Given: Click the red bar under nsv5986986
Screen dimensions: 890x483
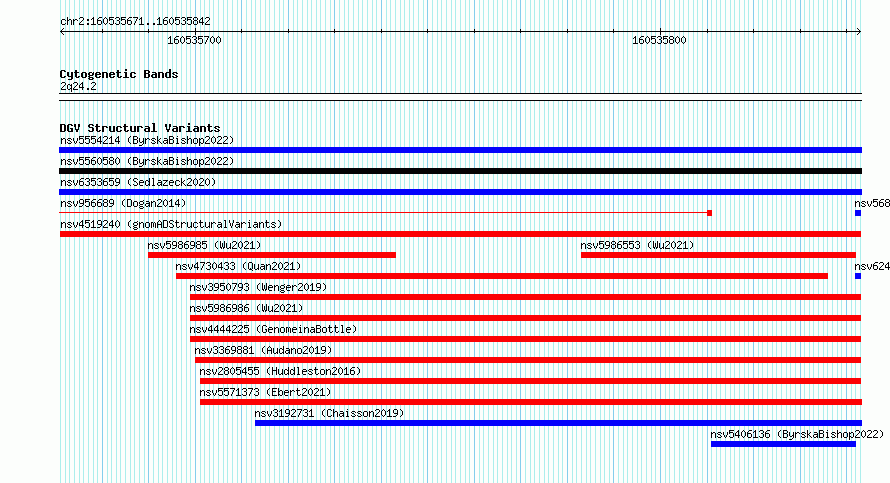Looking at the screenshot, I should click(526, 318).
